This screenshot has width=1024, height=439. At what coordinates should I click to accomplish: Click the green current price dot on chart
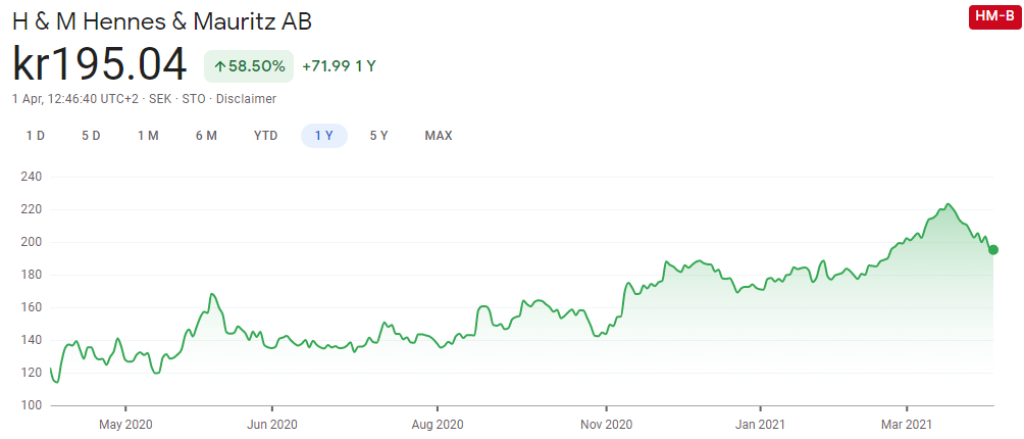993,250
